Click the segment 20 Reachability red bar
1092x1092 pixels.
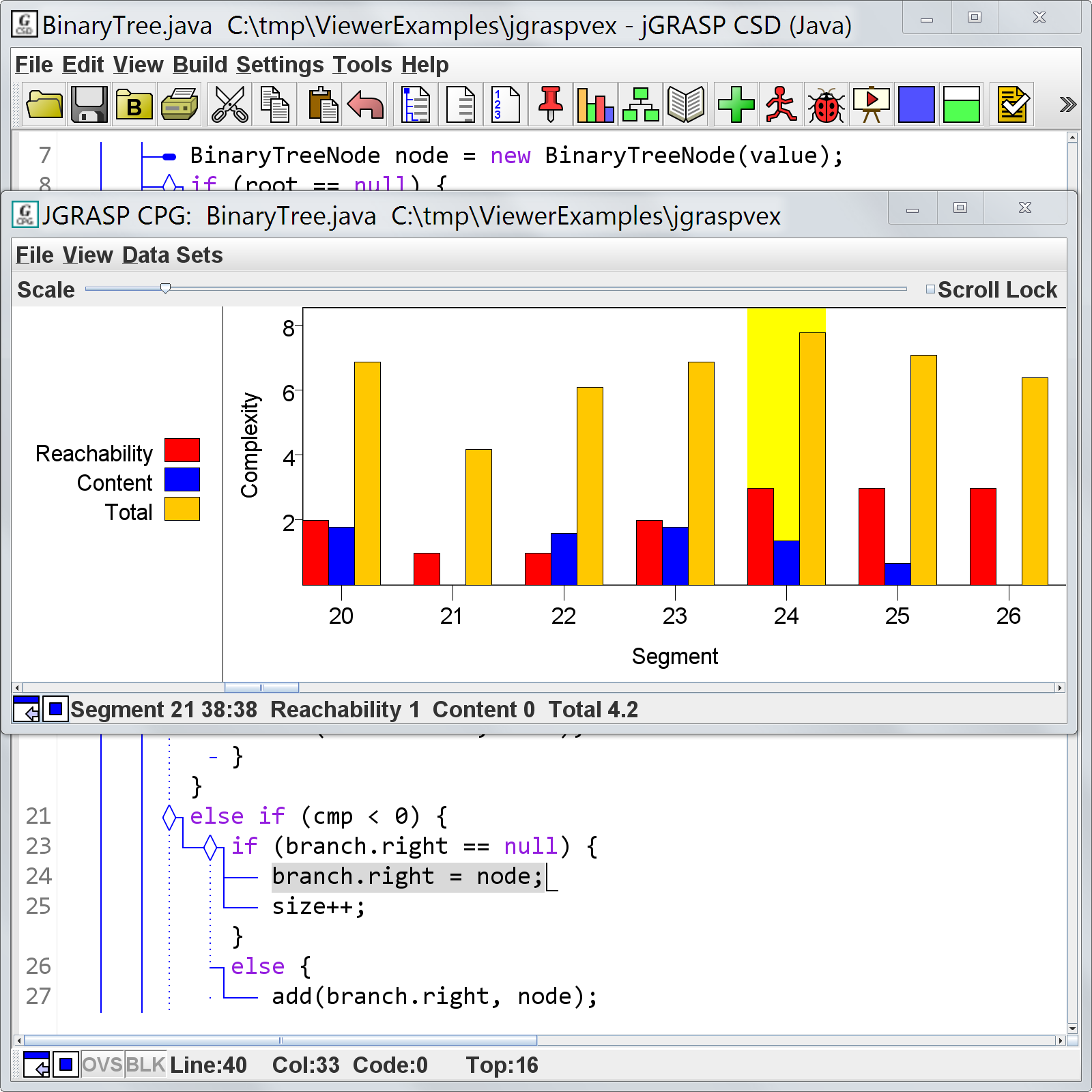[315, 553]
